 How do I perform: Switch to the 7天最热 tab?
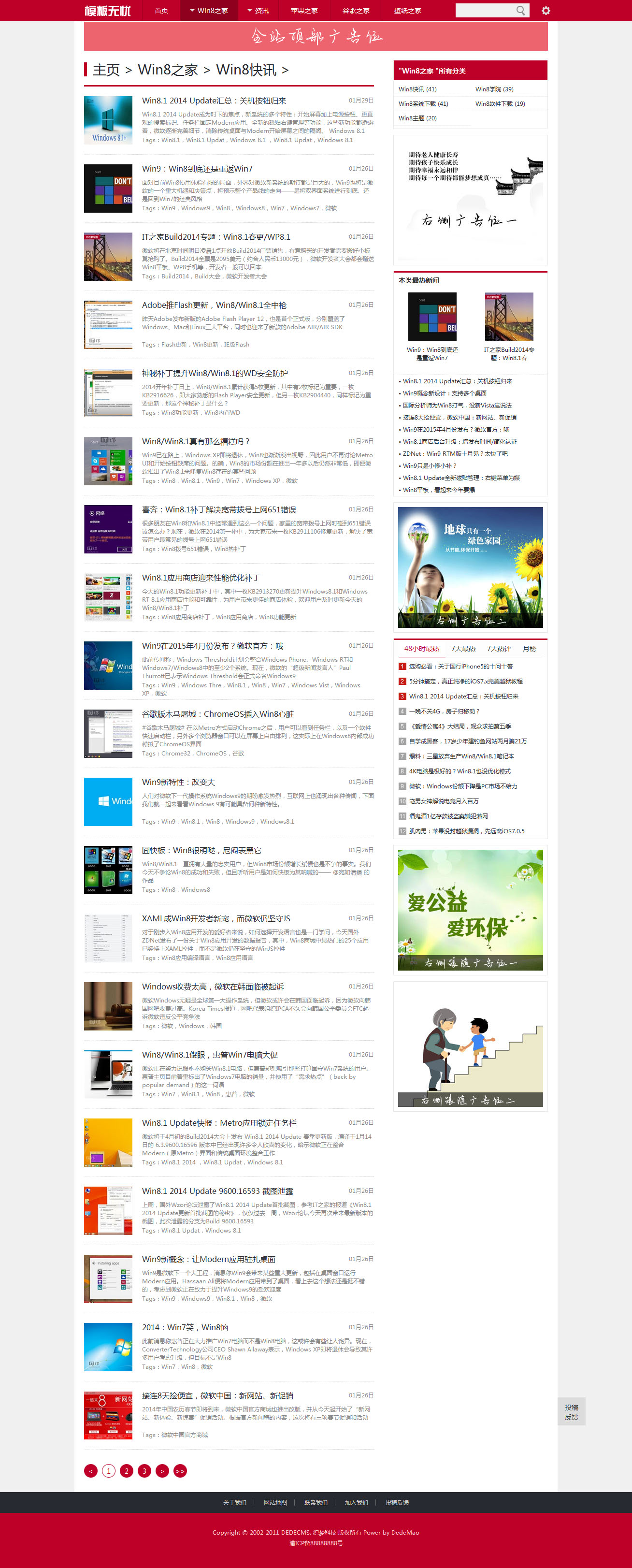463,648
